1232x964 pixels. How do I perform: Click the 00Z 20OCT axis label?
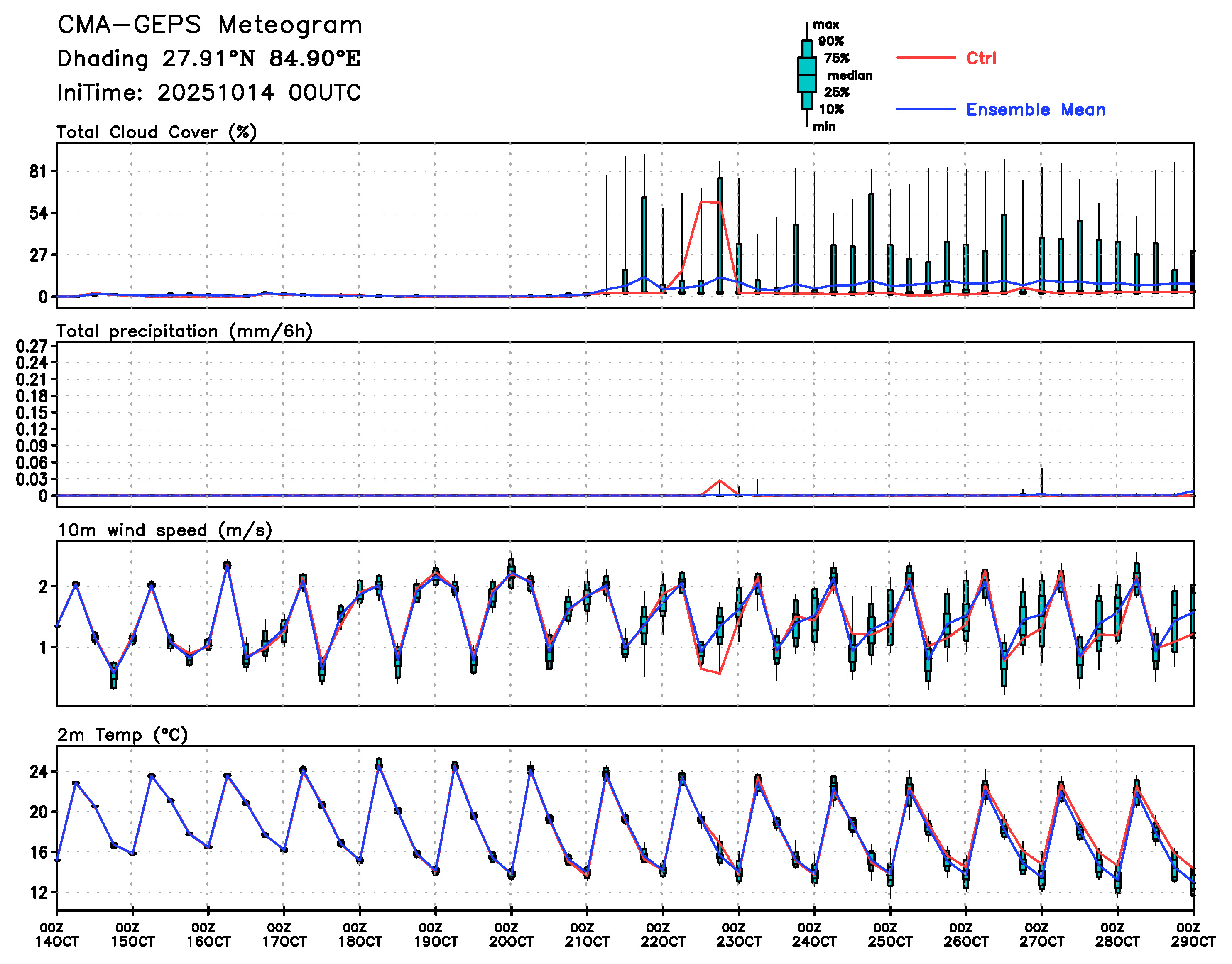coord(511,935)
